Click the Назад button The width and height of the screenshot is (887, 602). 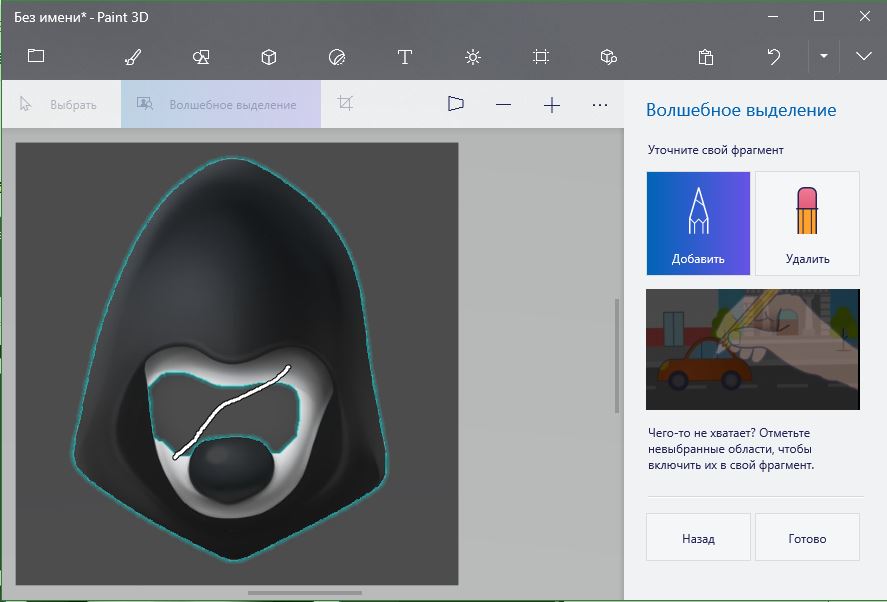(698, 538)
